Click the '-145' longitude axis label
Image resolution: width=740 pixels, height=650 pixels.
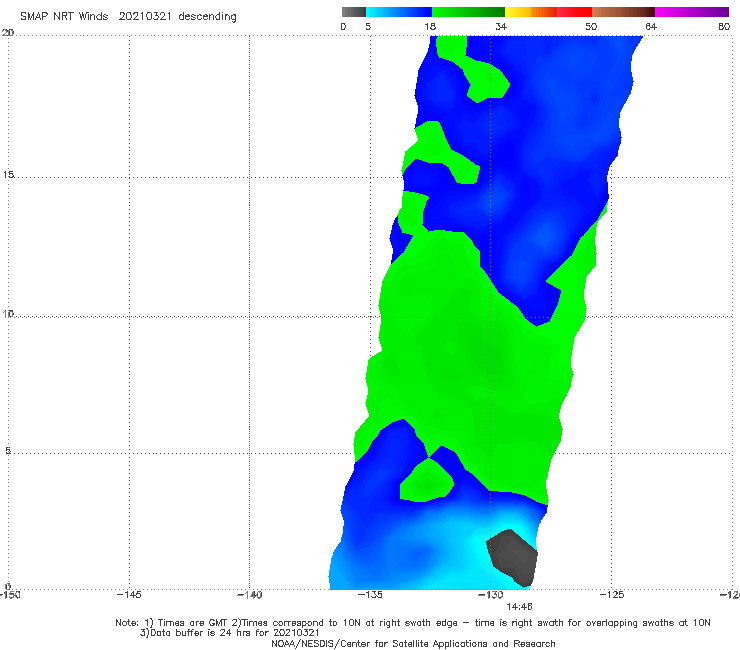(x=129, y=594)
